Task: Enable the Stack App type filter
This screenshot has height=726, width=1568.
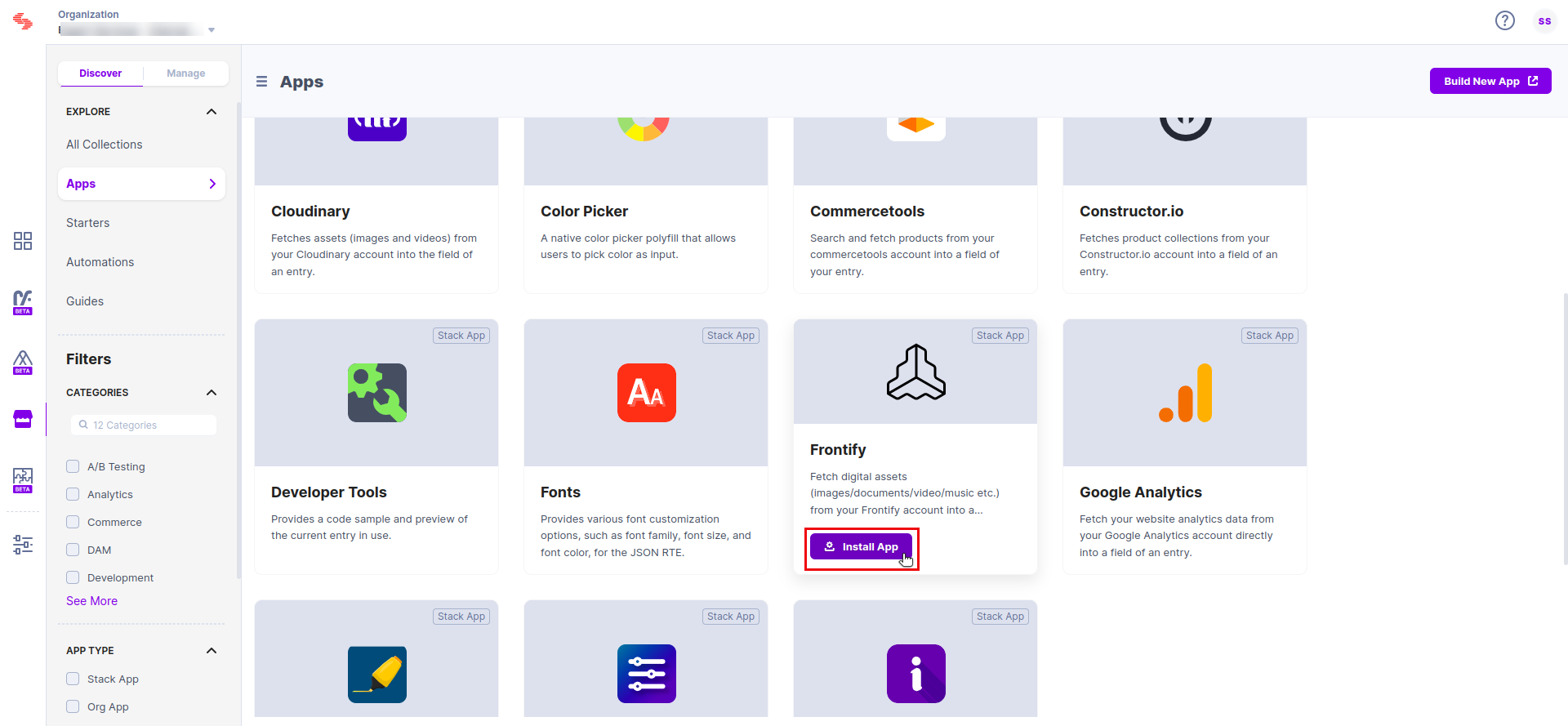Action: 73,679
